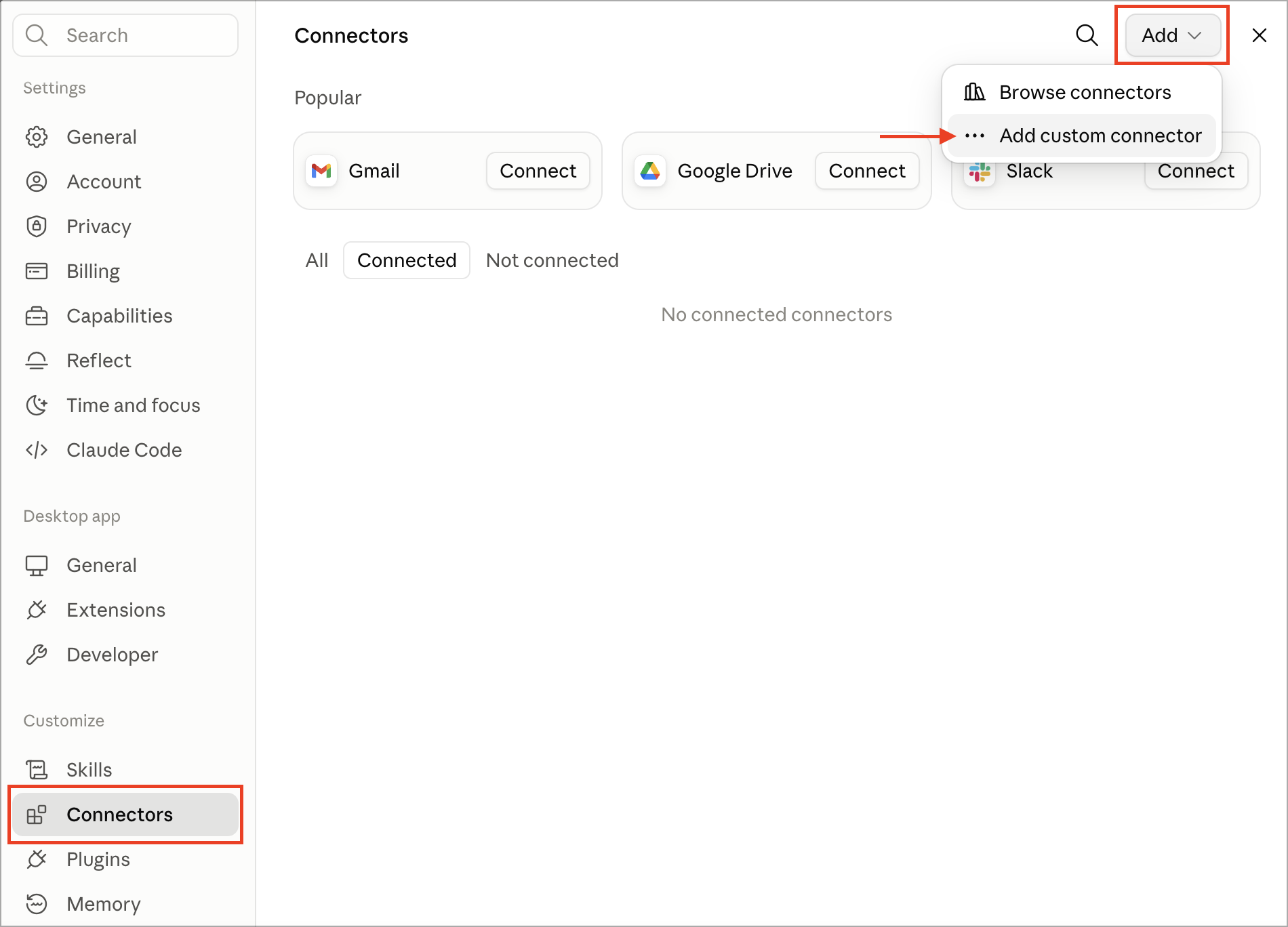Viewport: 1288px width, 927px height.
Task: Open Desktop app General settings
Action: tap(125, 565)
